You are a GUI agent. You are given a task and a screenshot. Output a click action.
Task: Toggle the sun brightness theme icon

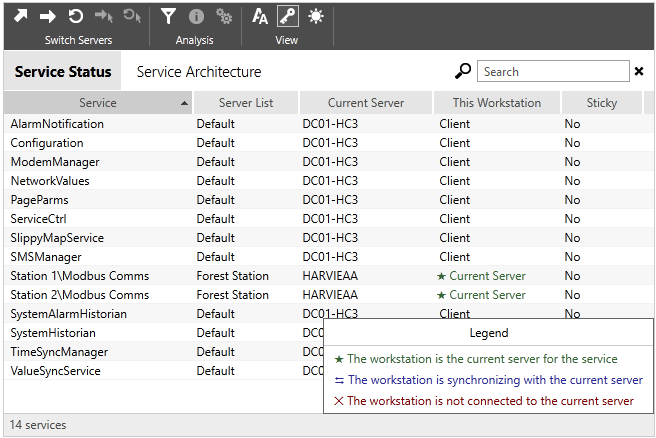coord(316,16)
